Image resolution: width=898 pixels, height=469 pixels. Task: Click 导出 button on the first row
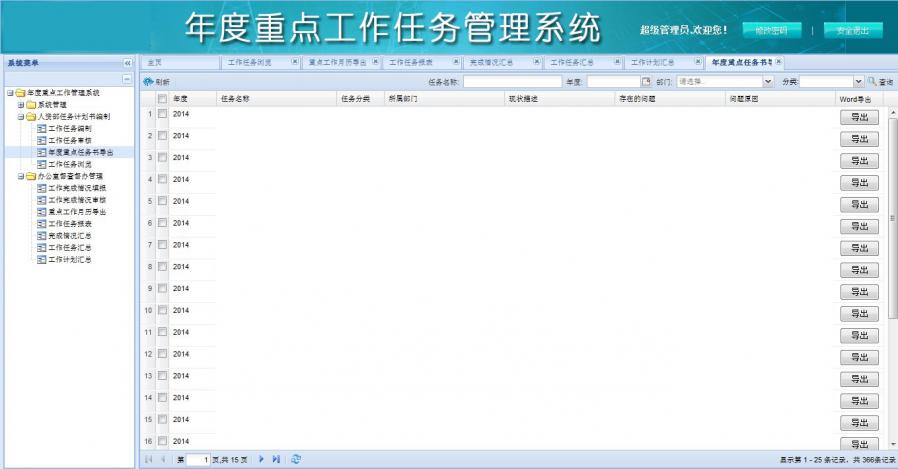pos(859,117)
